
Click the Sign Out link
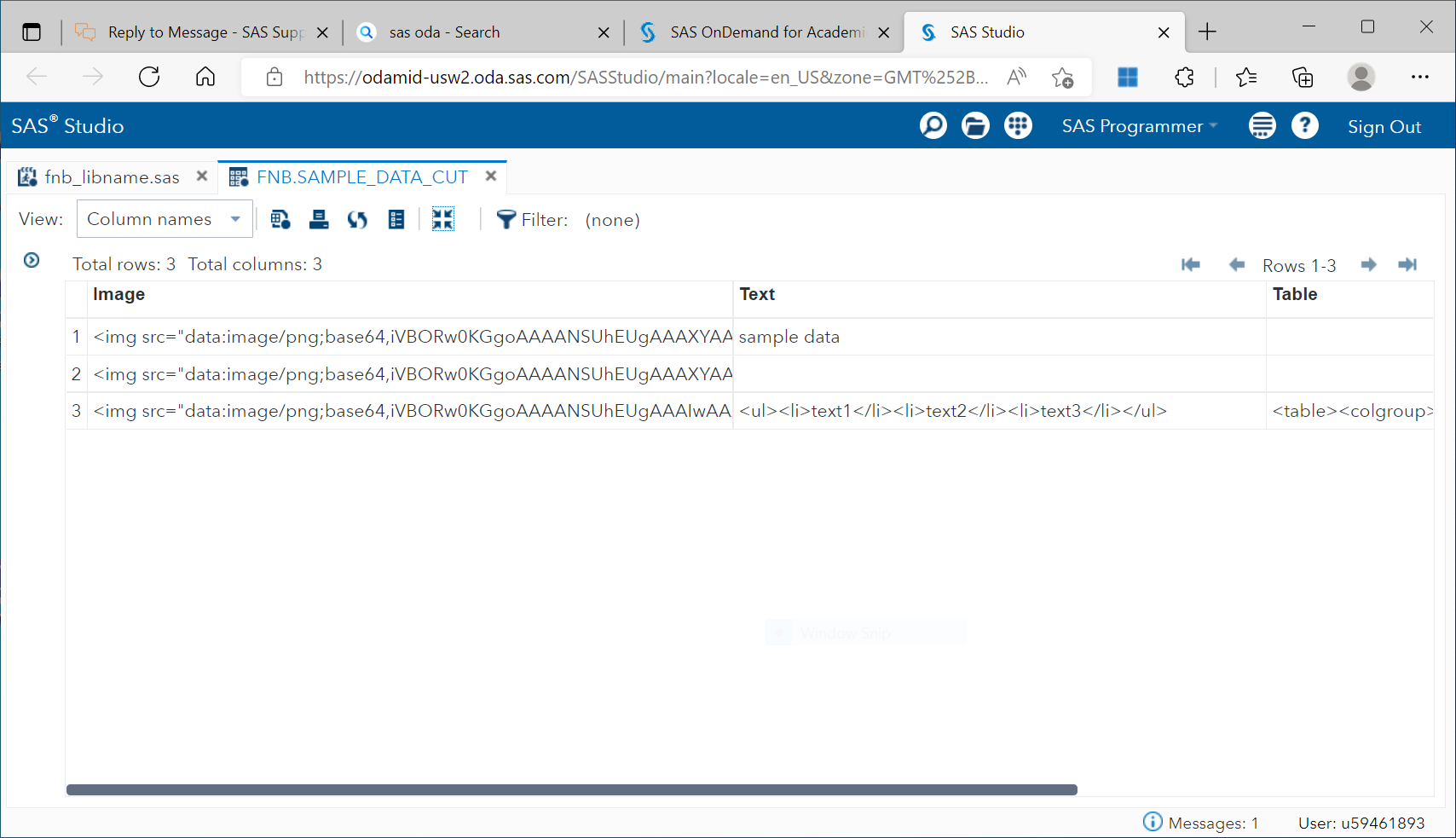tap(1384, 126)
